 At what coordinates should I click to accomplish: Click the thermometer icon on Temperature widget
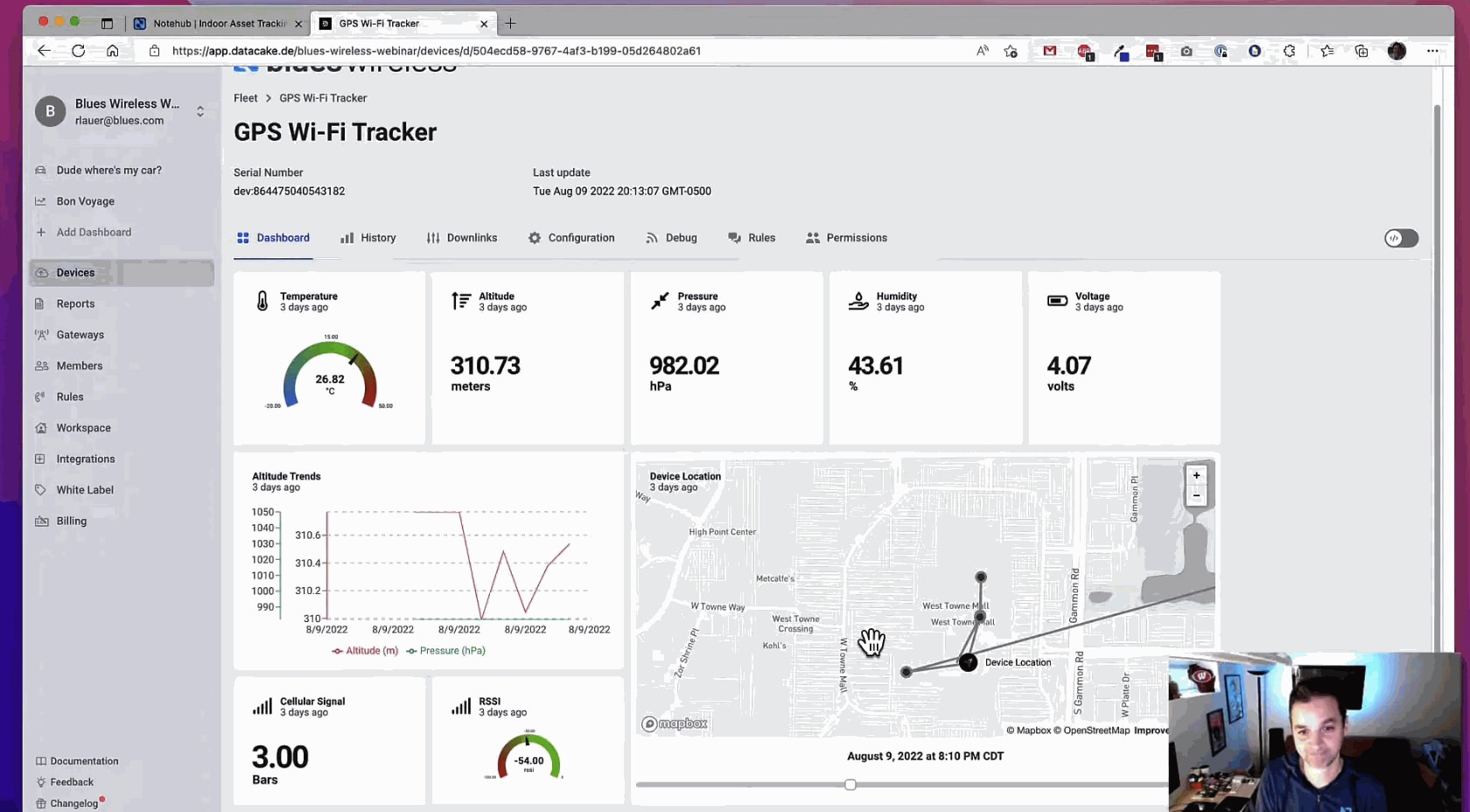coord(262,301)
